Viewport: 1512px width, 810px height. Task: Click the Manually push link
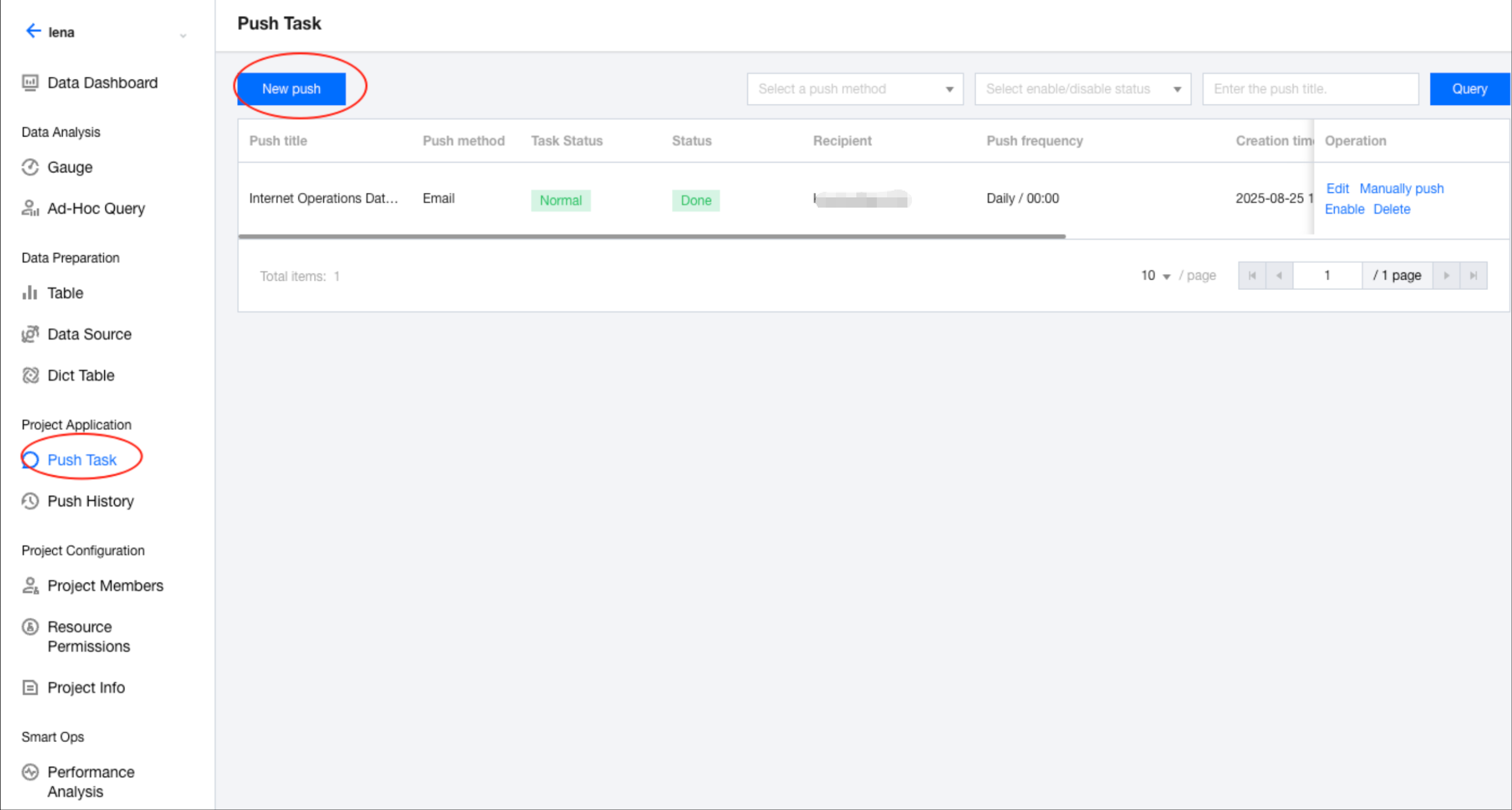1401,188
